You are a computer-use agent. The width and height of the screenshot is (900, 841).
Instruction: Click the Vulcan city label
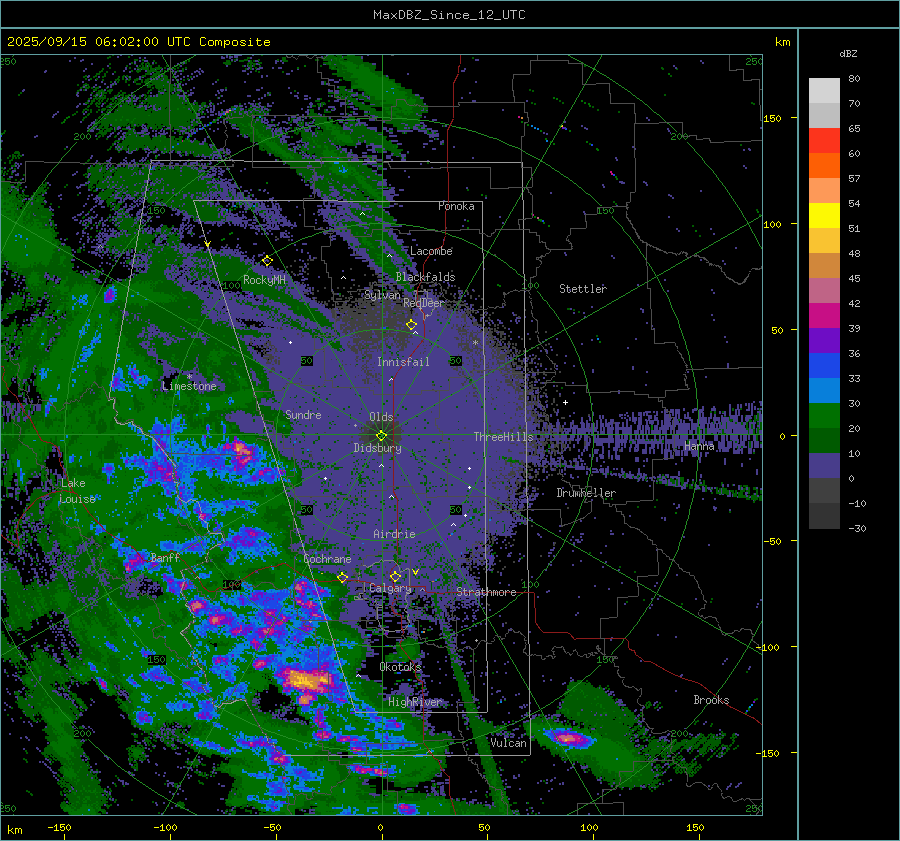click(x=508, y=743)
